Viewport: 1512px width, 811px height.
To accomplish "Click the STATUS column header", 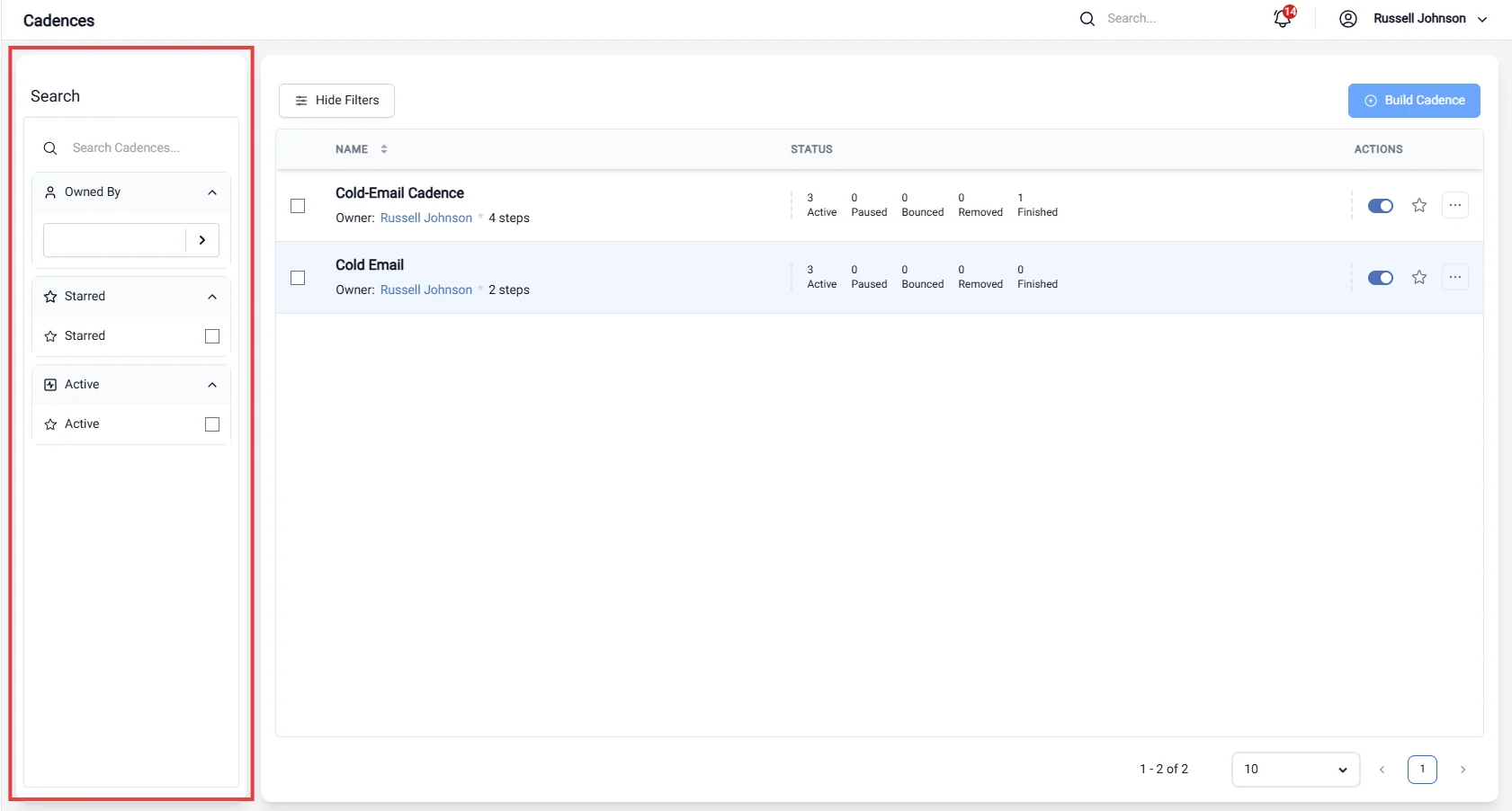I will coord(811,149).
